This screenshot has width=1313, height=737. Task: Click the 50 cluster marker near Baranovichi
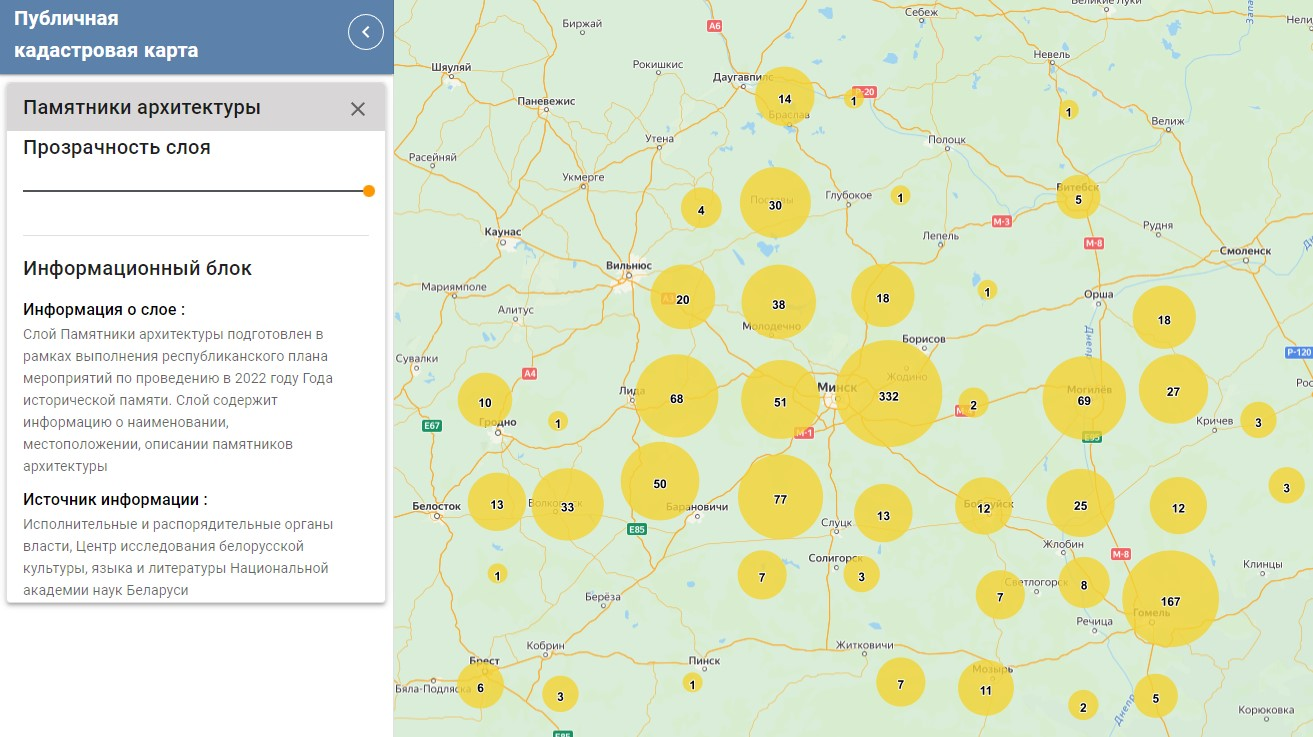click(x=660, y=484)
